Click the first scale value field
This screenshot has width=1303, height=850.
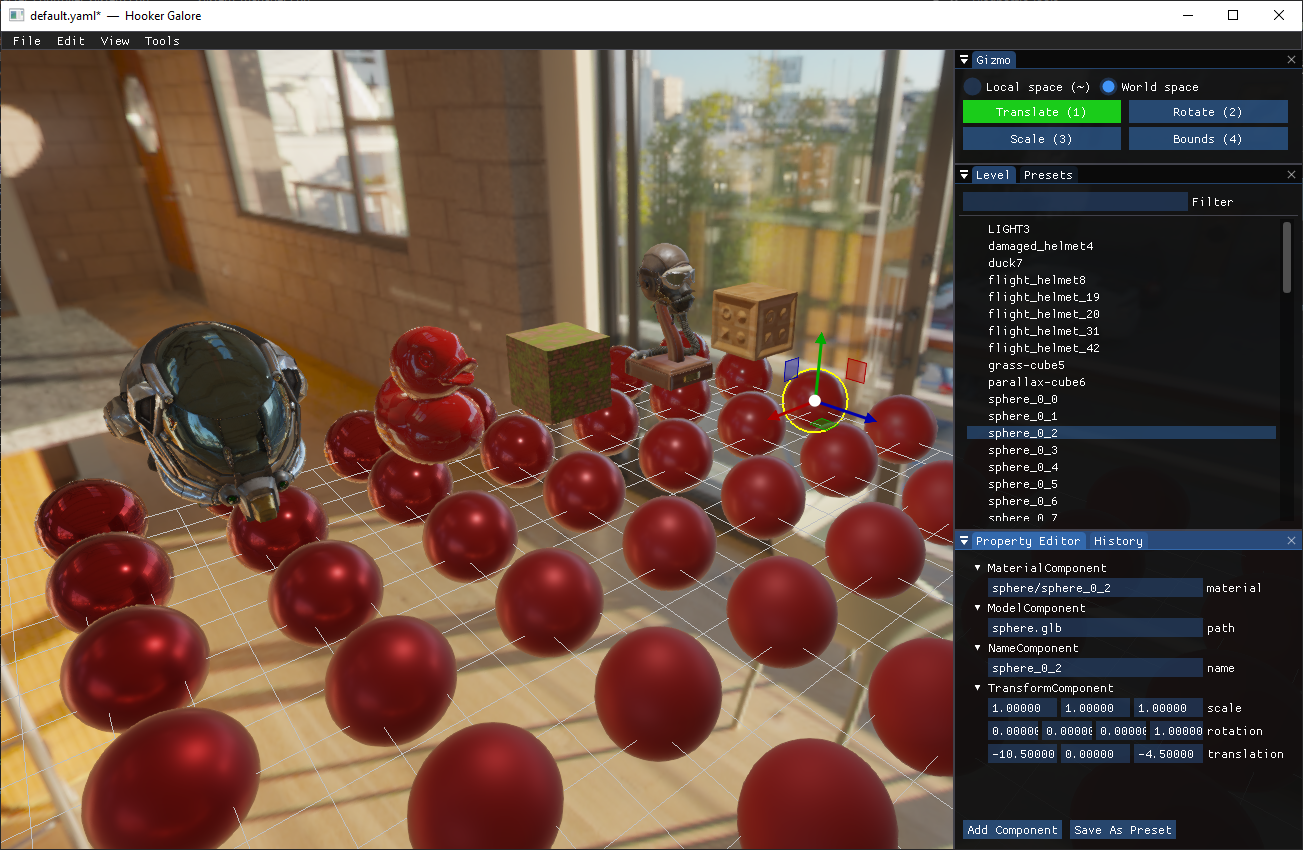pyautogui.click(x=1022, y=708)
